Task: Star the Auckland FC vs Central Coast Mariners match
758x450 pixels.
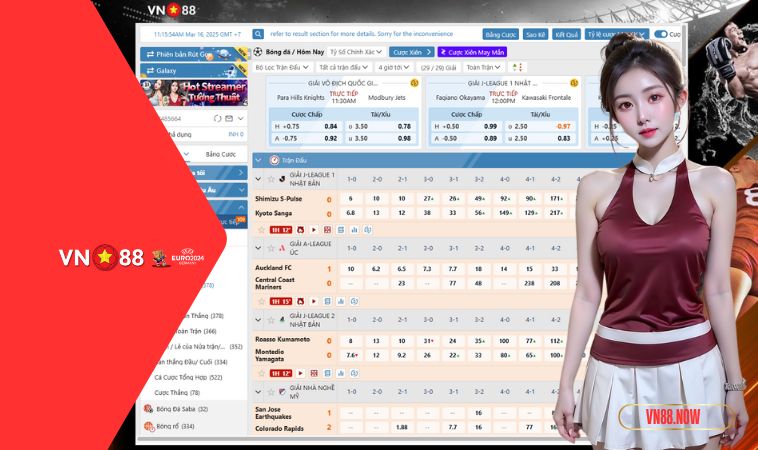Action: 262,302
